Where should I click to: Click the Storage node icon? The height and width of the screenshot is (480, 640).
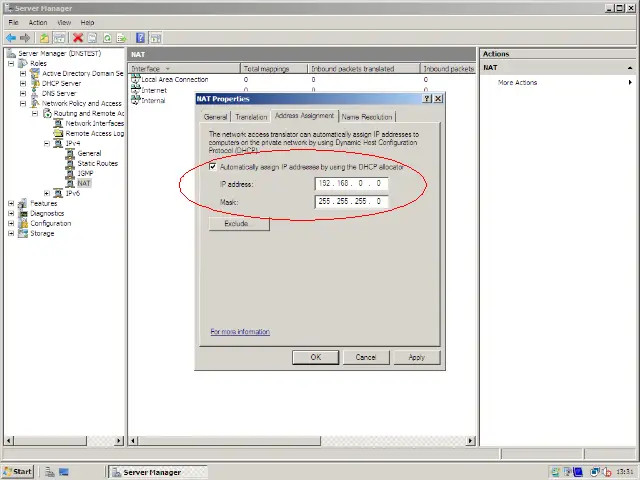pyautogui.click(x=23, y=233)
